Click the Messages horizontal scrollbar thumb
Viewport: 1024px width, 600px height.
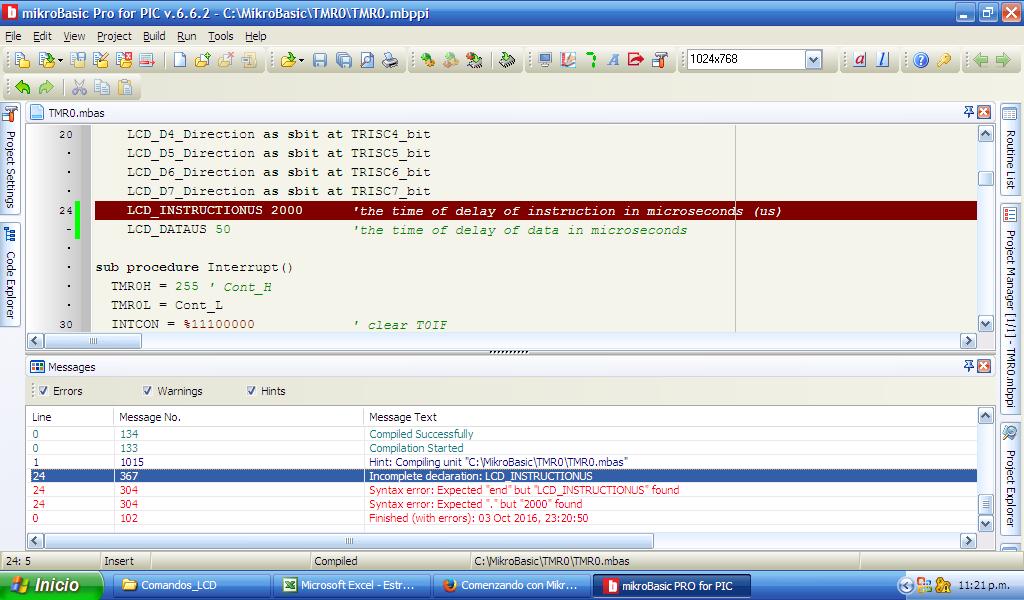349,541
